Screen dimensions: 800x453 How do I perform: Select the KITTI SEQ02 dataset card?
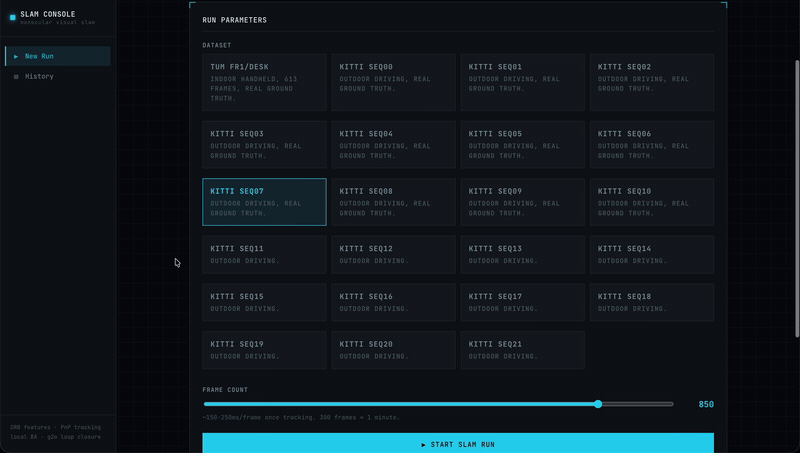(652, 83)
